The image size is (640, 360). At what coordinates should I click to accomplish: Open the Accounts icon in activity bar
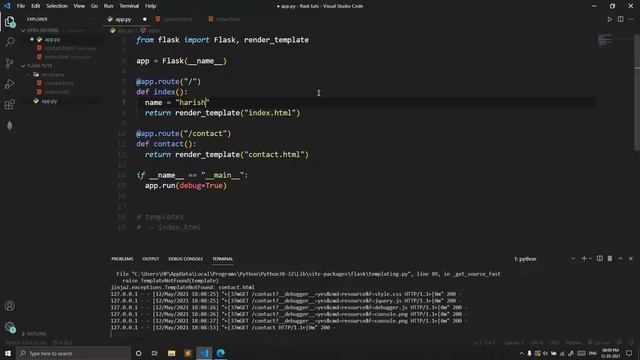coord(10,306)
